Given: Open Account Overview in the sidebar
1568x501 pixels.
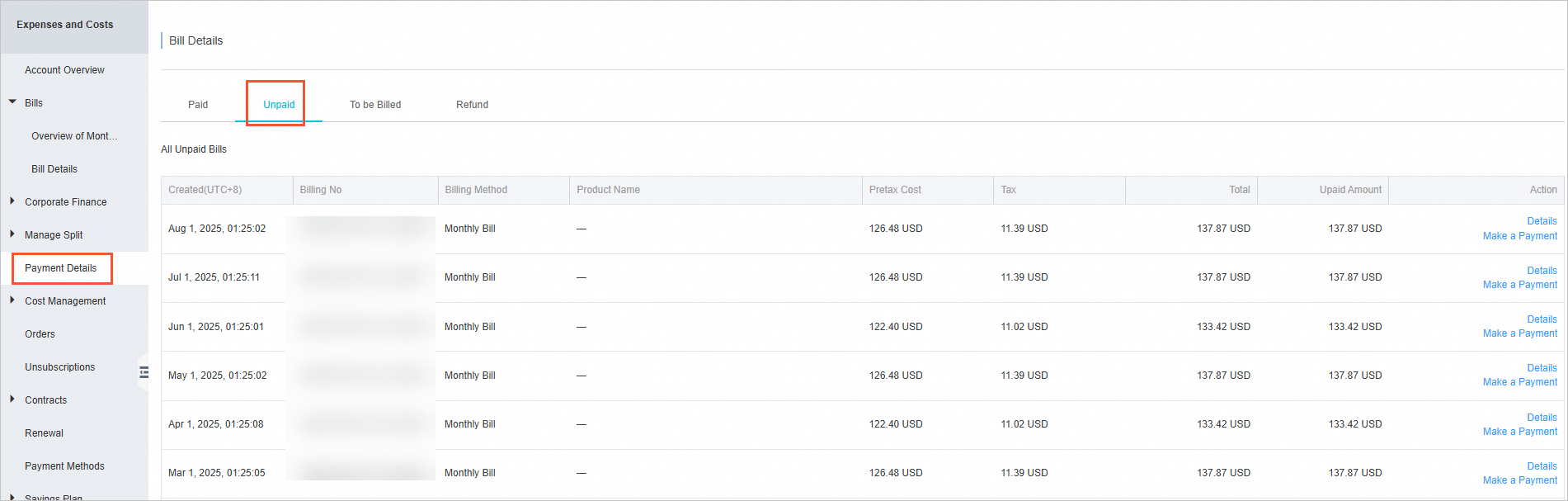Looking at the screenshot, I should [64, 70].
